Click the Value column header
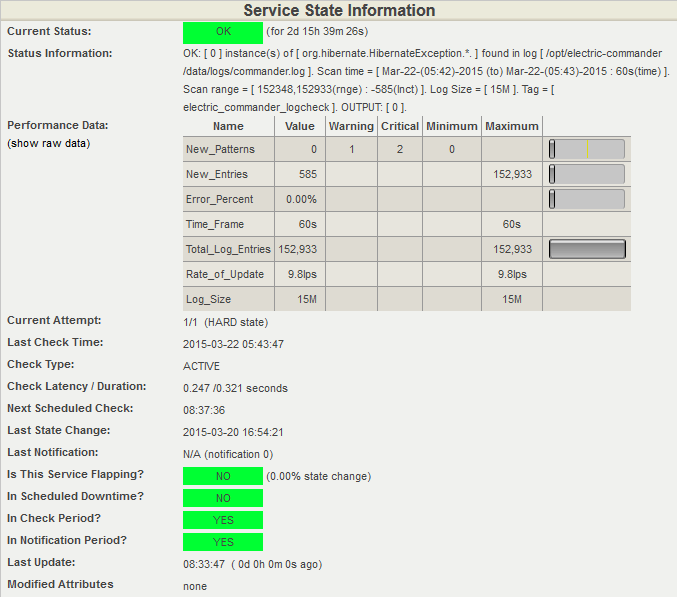This screenshot has width=677, height=597. click(x=300, y=126)
